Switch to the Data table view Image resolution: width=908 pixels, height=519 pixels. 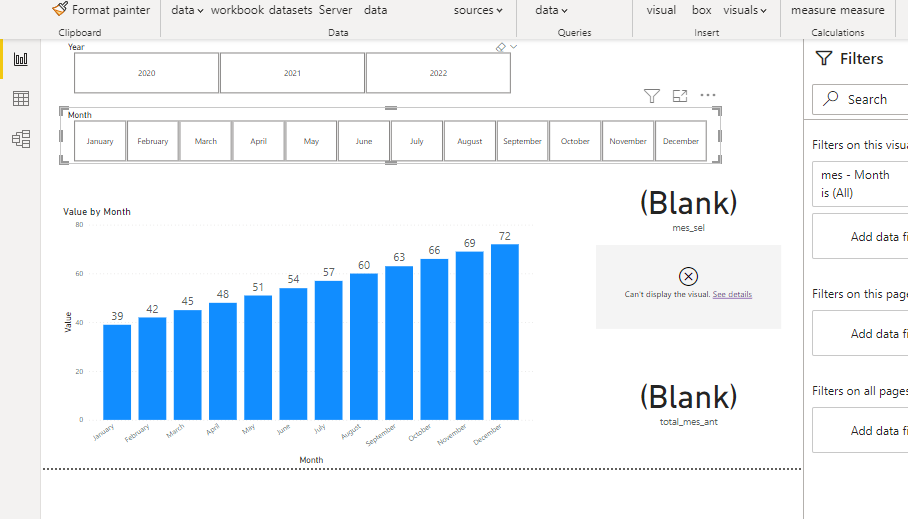21,98
